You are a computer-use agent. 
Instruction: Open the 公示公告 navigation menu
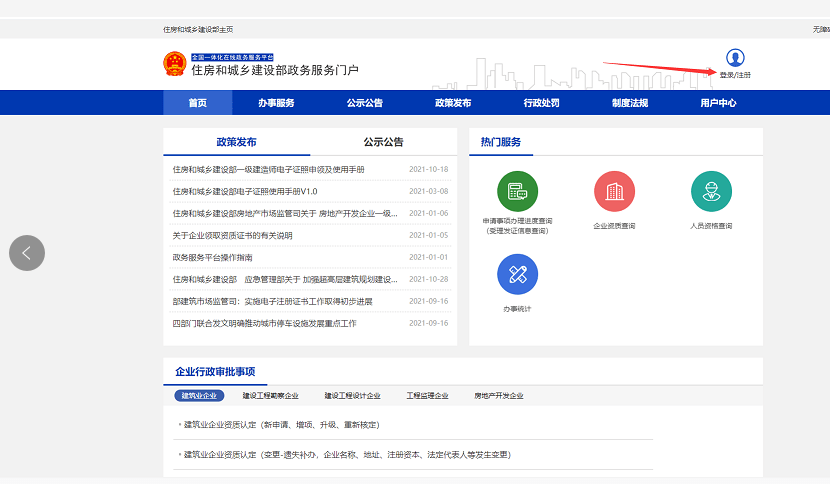click(x=365, y=103)
